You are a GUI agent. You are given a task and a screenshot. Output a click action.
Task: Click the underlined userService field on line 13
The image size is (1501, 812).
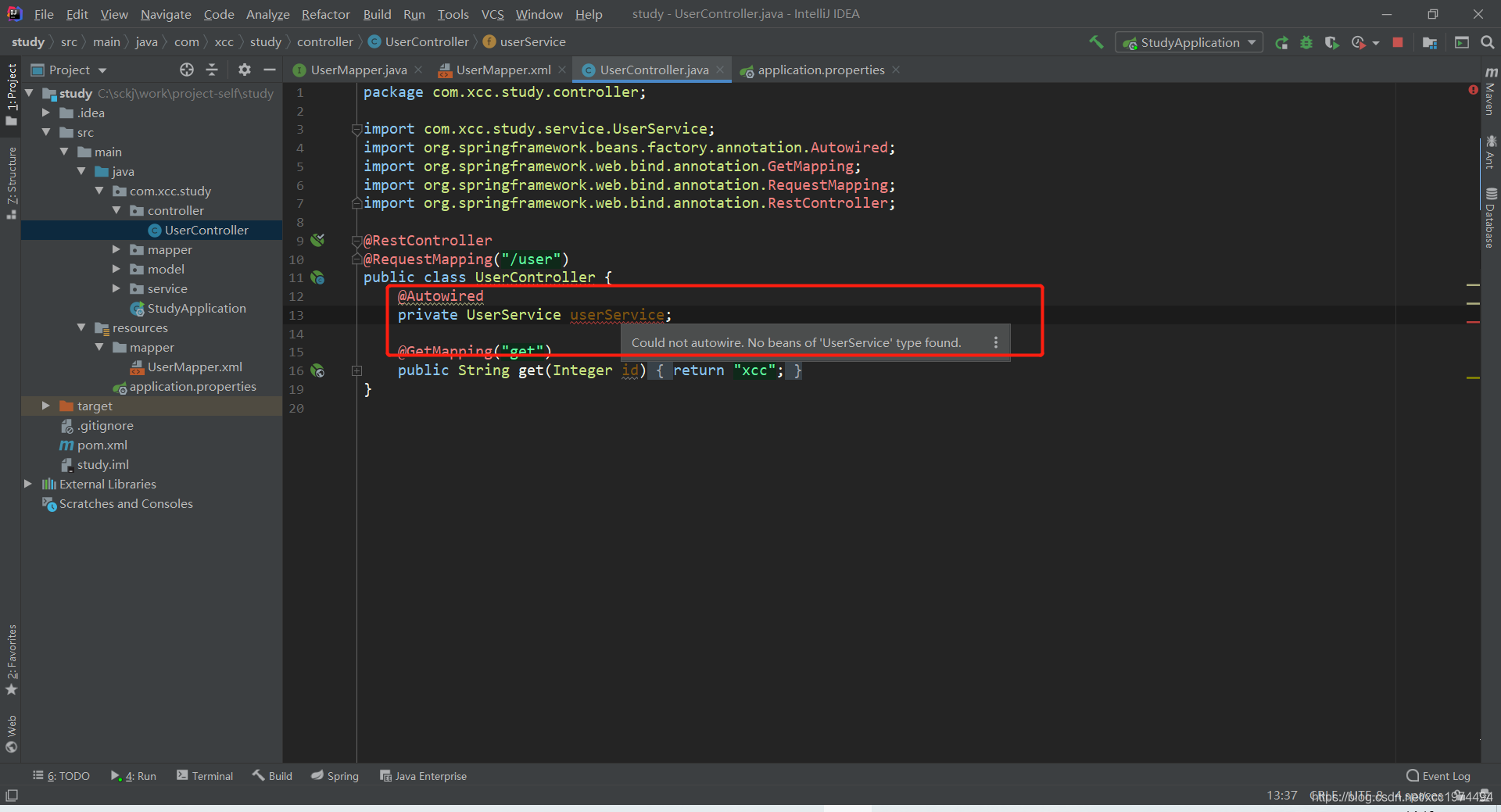[618, 315]
